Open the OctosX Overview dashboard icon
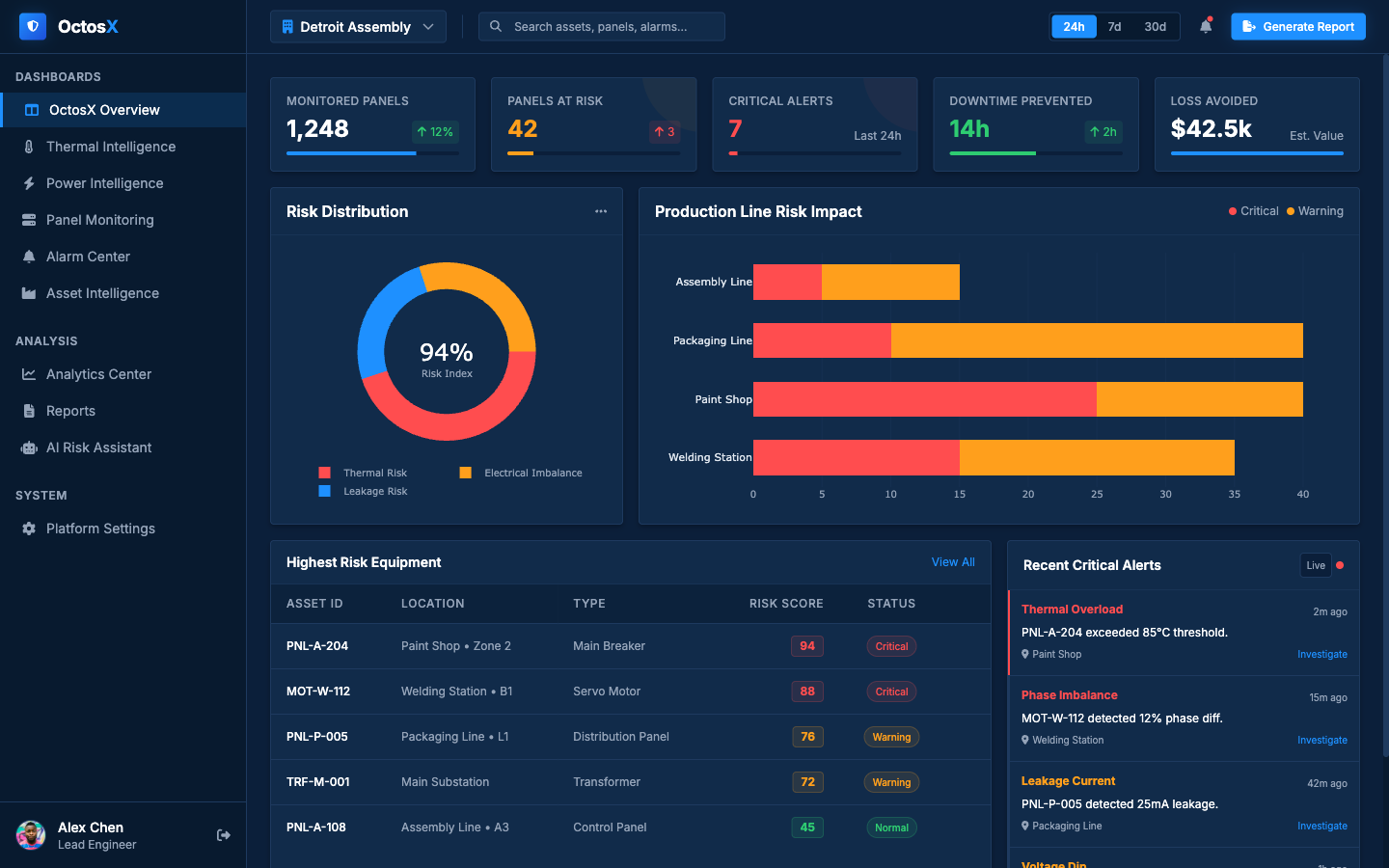 (x=32, y=110)
